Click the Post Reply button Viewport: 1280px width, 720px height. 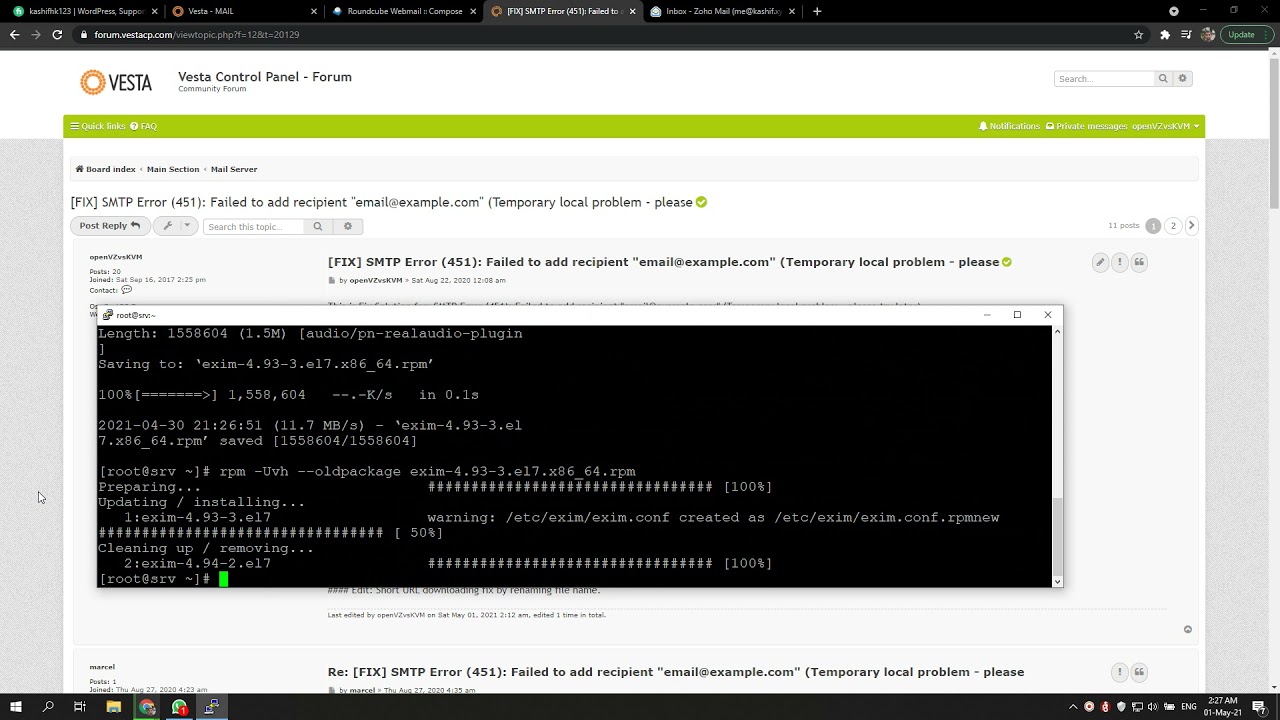[x=110, y=226]
